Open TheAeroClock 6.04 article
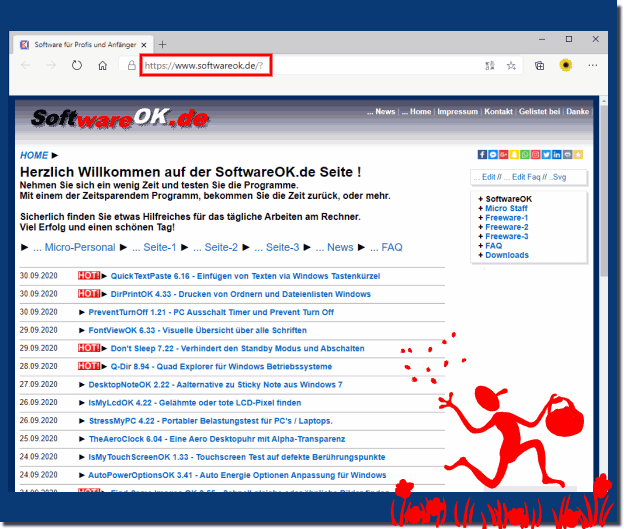 pos(217,439)
